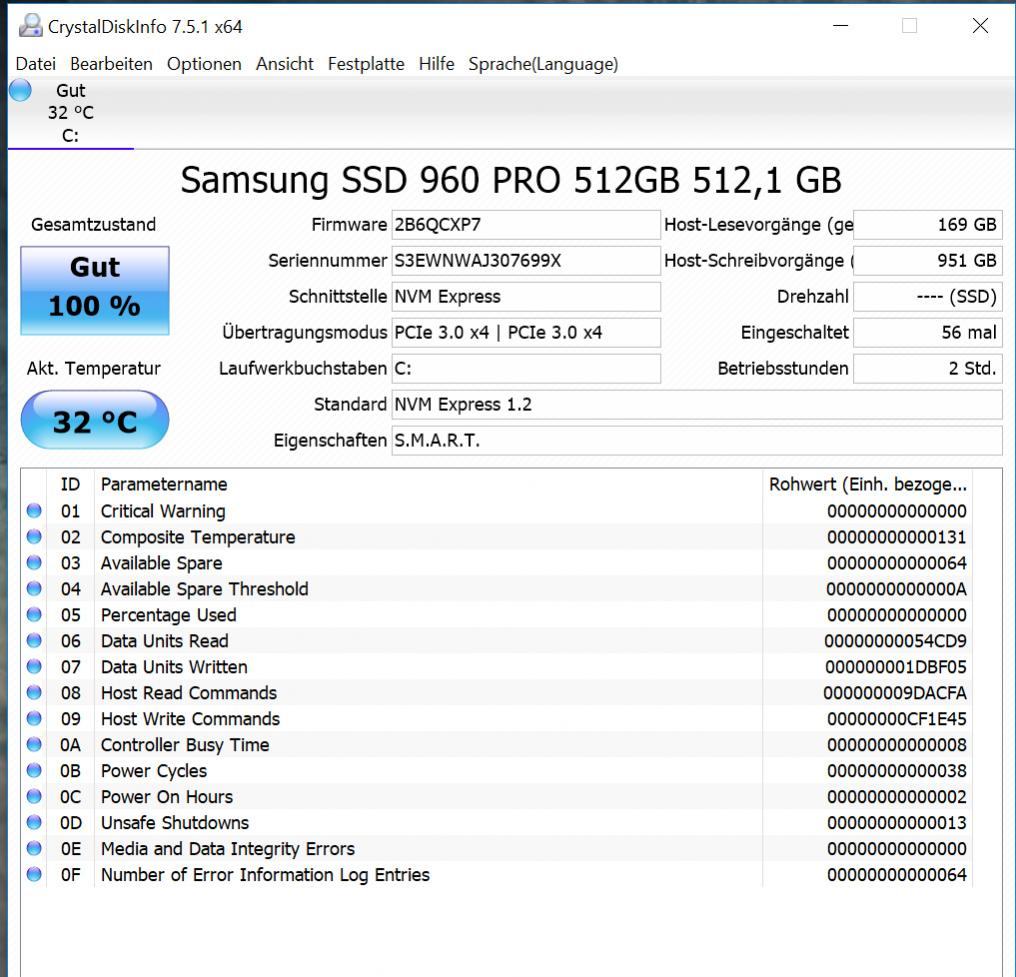Screen dimensions: 1016x977
Task: Click the ID column header
Action: click(70, 484)
